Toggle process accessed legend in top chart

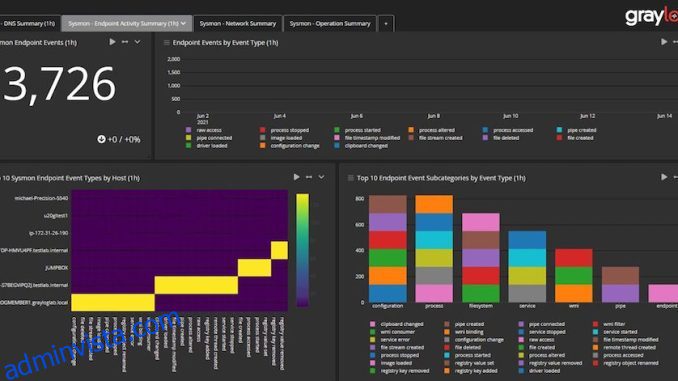pyautogui.click(x=508, y=130)
